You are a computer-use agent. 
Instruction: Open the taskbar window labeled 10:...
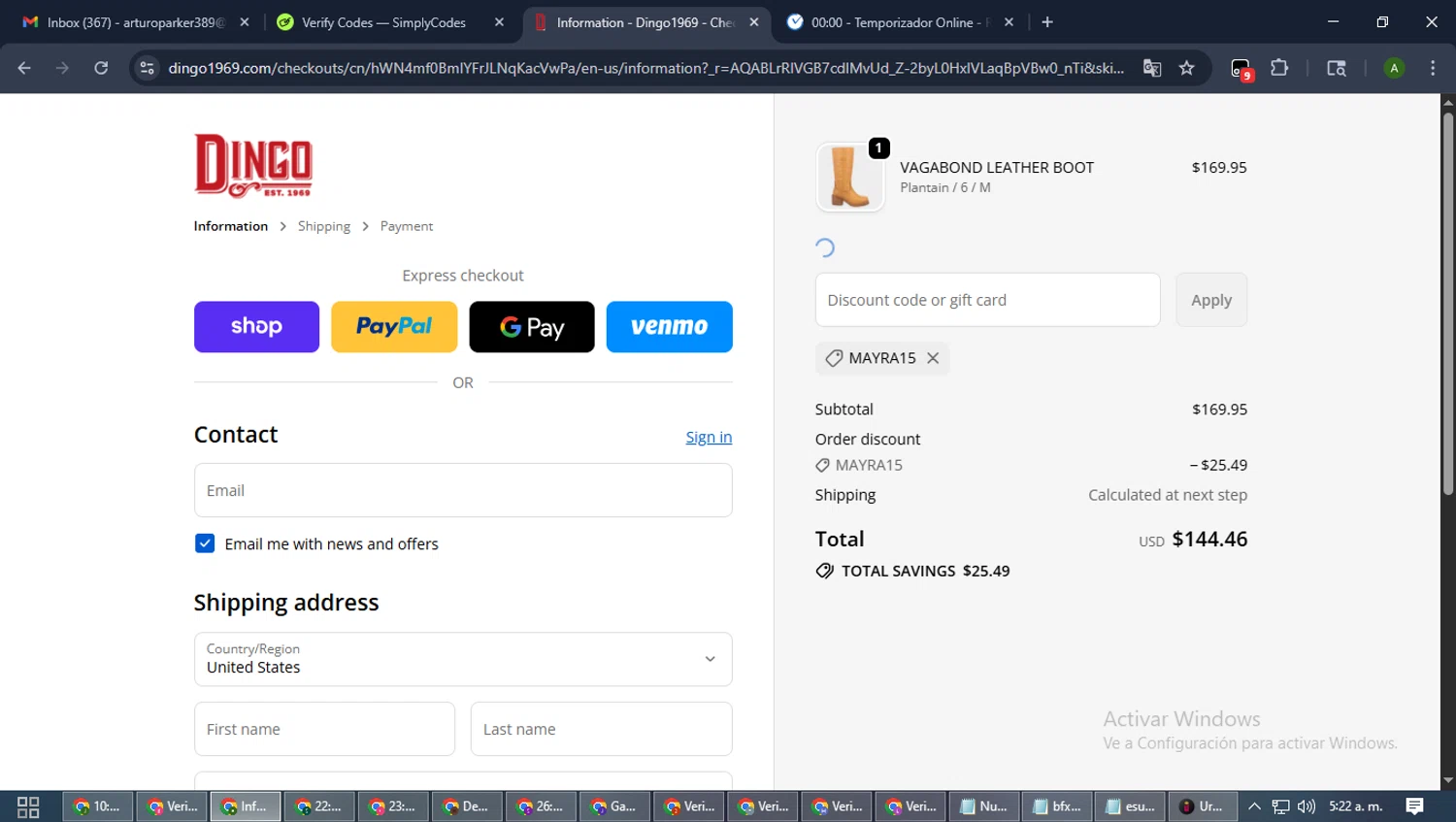click(98, 806)
